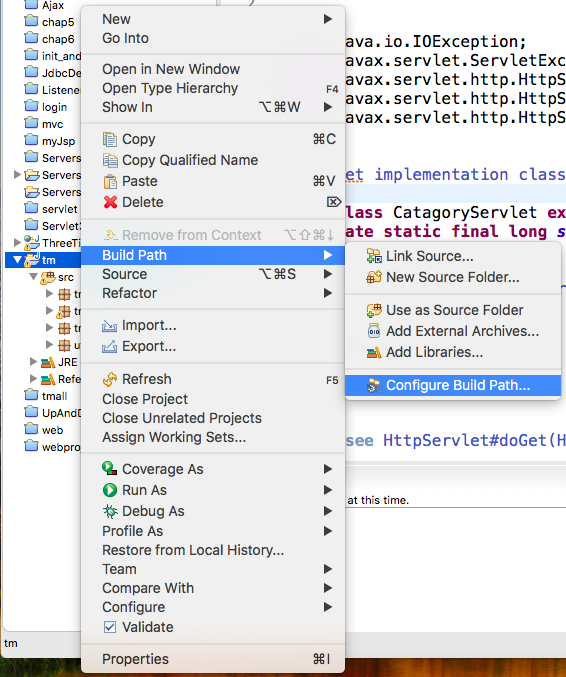Select the chap6 project
Image resolution: width=566 pixels, height=677 pixels.
58,39
